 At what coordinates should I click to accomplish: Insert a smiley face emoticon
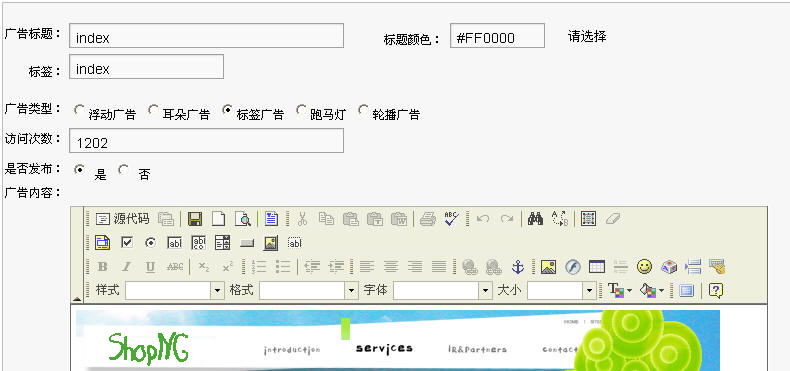(644, 267)
